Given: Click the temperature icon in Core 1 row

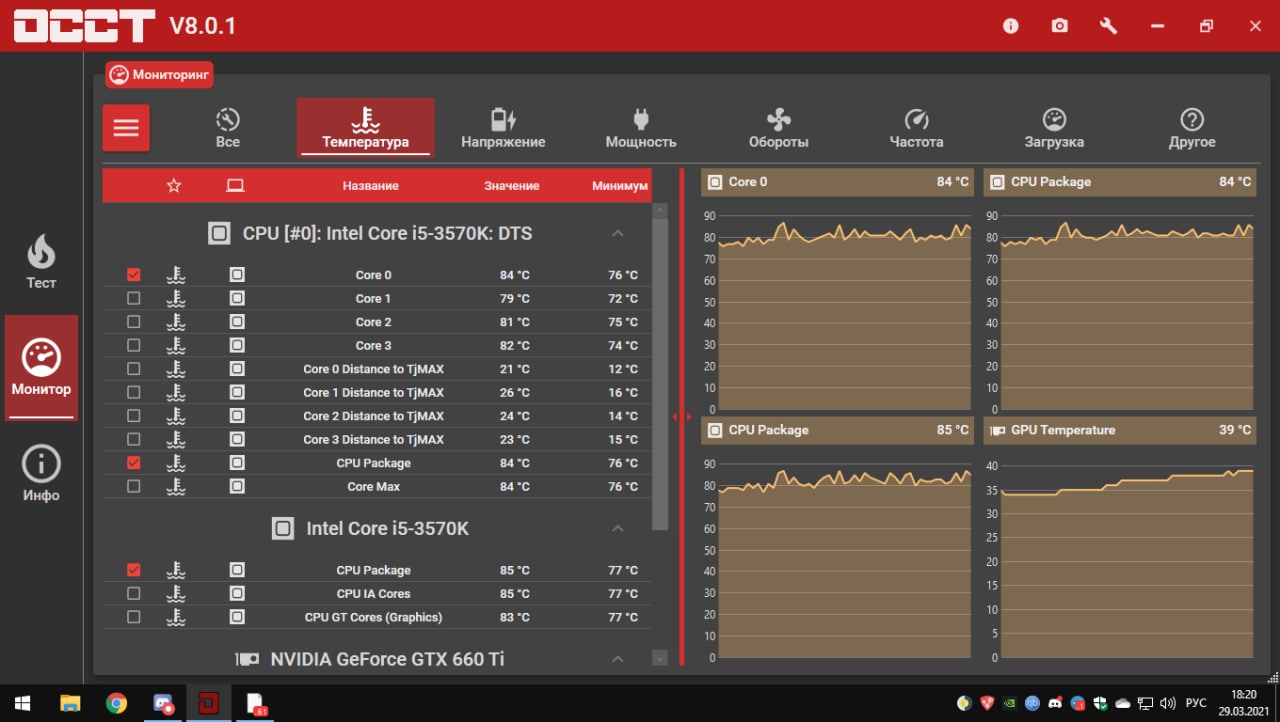Looking at the screenshot, I should pos(176,298).
